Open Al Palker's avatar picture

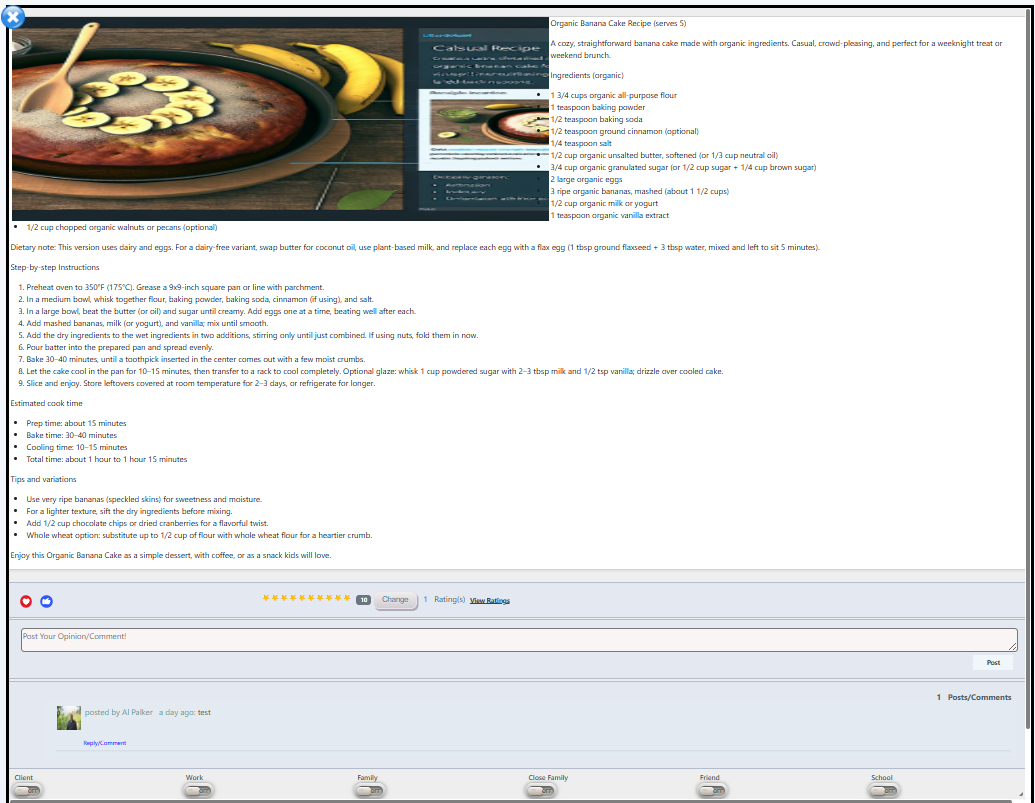tap(69, 717)
